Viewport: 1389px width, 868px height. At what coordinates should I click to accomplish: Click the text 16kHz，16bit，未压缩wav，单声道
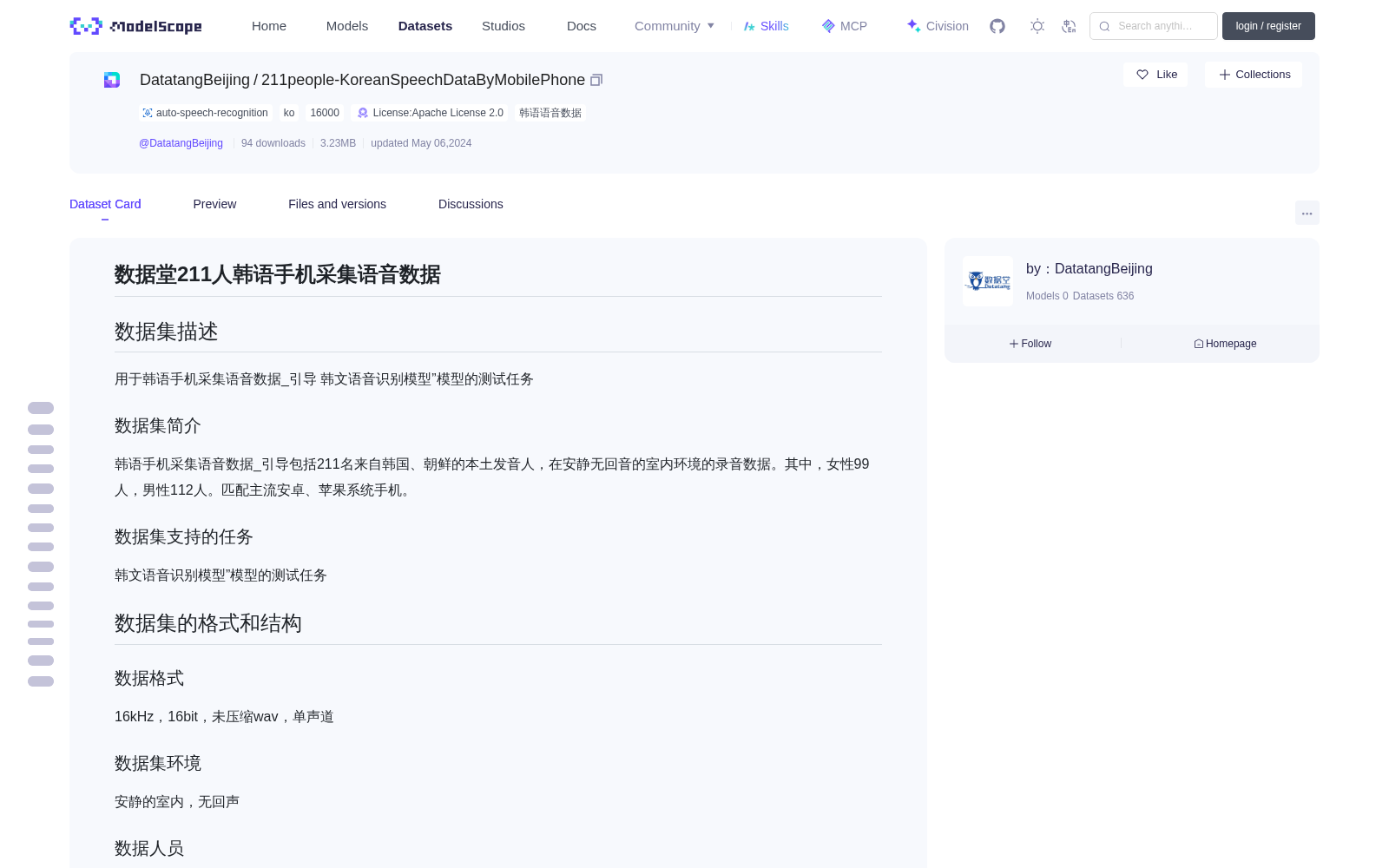(x=224, y=716)
